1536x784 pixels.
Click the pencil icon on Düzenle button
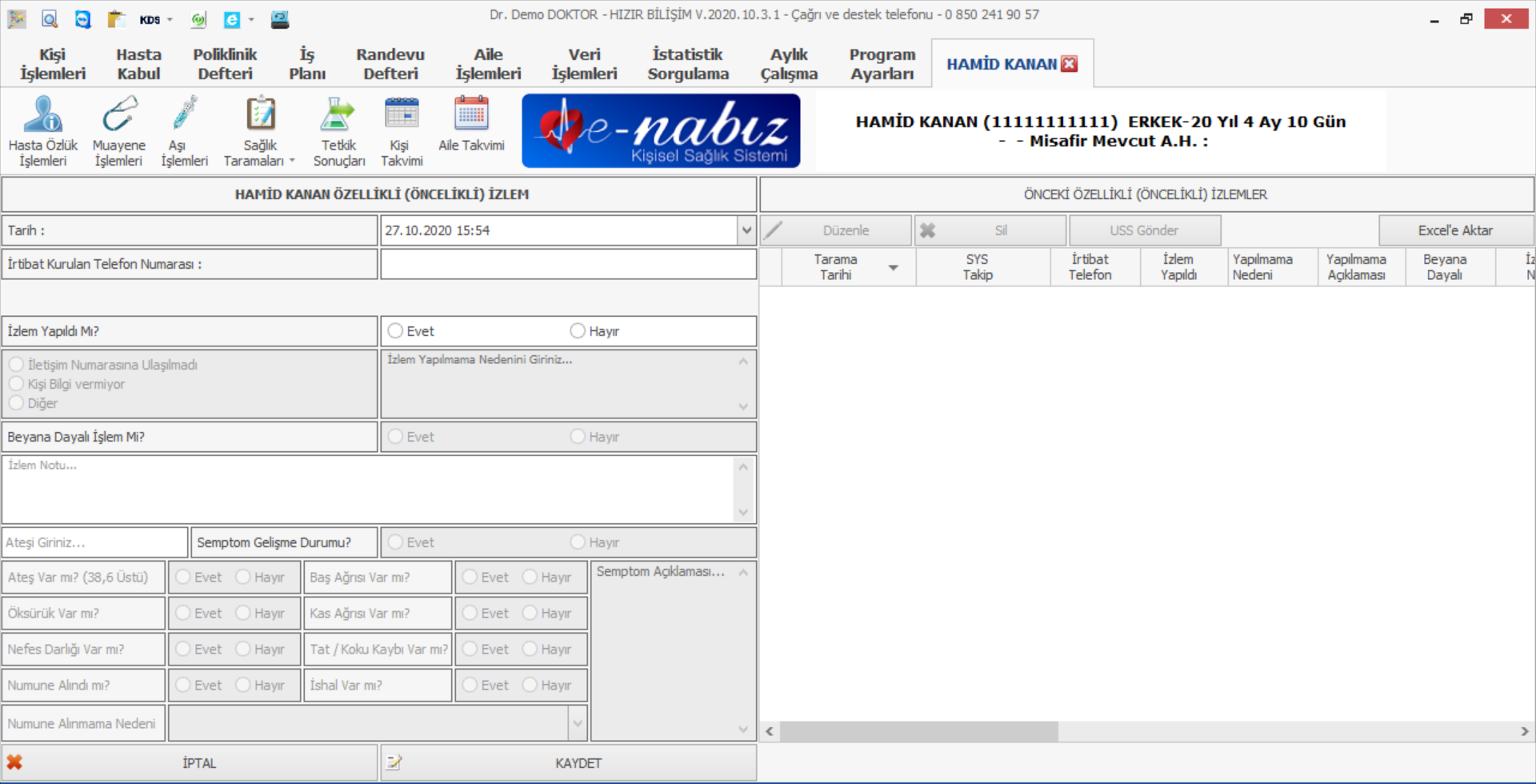(x=774, y=230)
